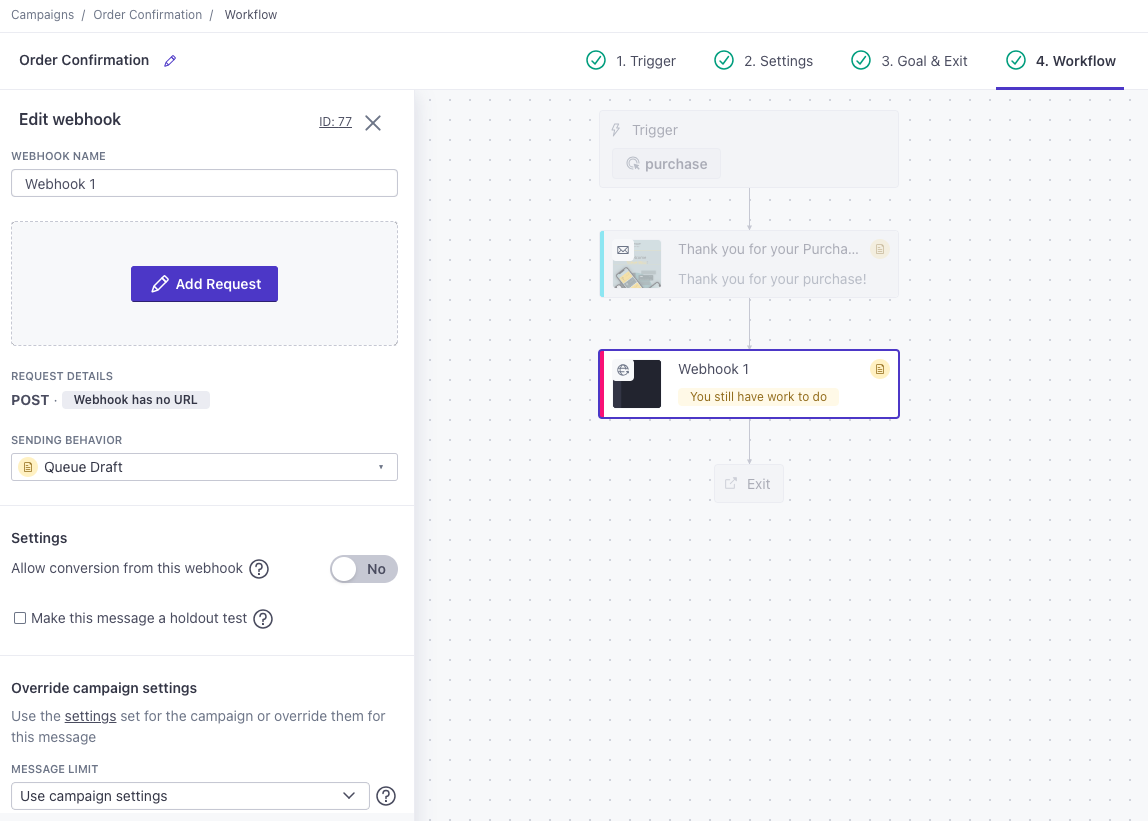Image resolution: width=1148 pixels, height=821 pixels.
Task: Follow the settings link under Override campaign settings
Action: click(x=90, y=716)
